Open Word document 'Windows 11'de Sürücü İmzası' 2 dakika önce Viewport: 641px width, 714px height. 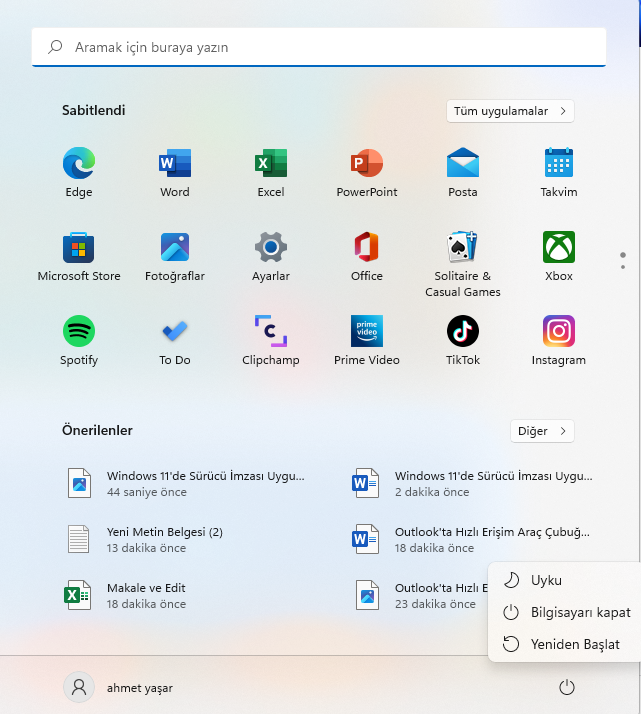pyautogui.click(x=473, y=484)
